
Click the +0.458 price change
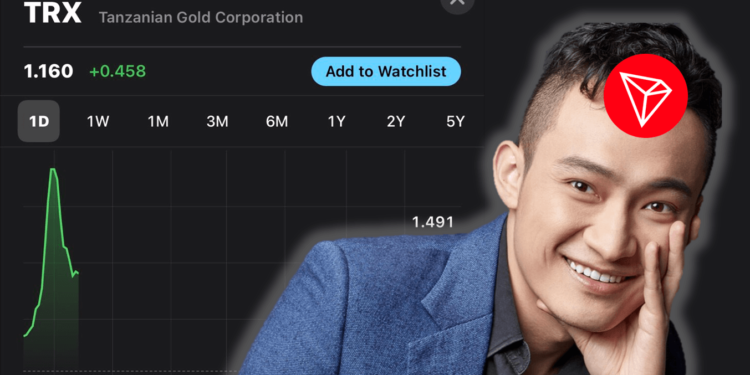(x=118, y=72)
